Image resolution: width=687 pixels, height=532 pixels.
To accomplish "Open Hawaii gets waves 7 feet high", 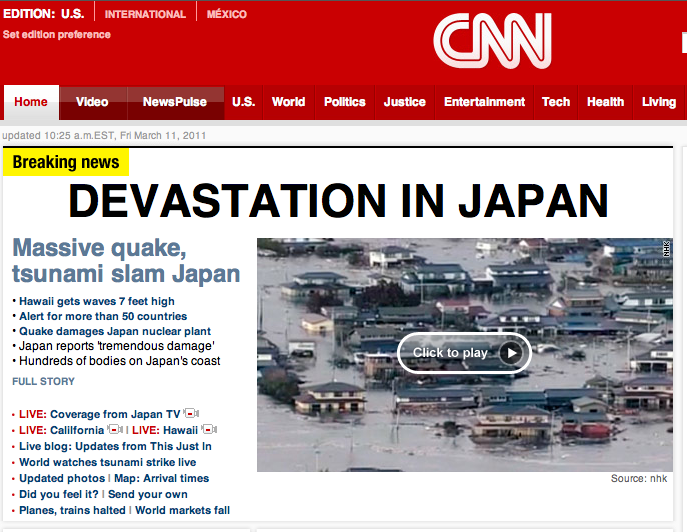I will [97, 301].
